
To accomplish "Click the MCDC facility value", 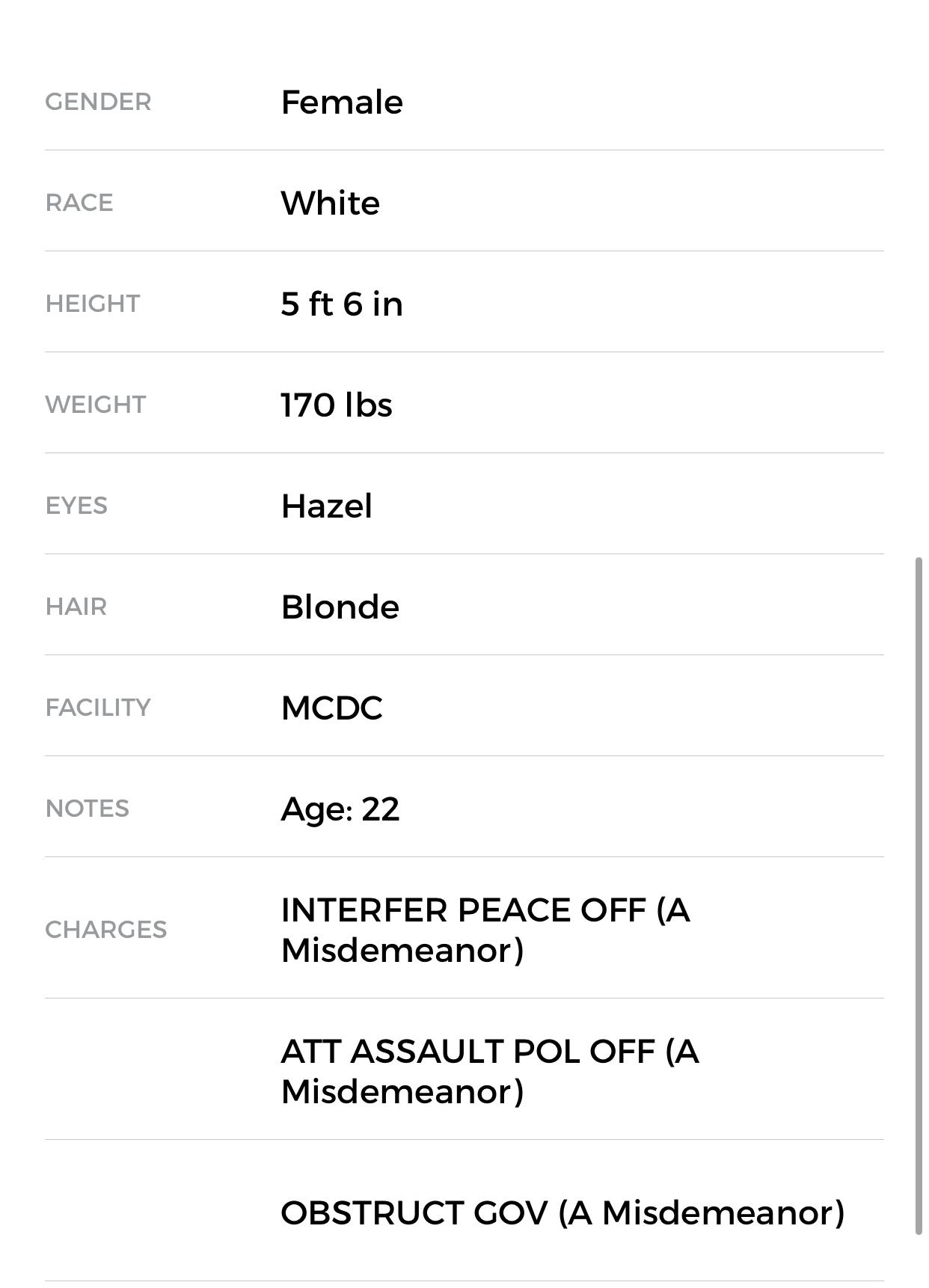I will [x=331, y=708].
